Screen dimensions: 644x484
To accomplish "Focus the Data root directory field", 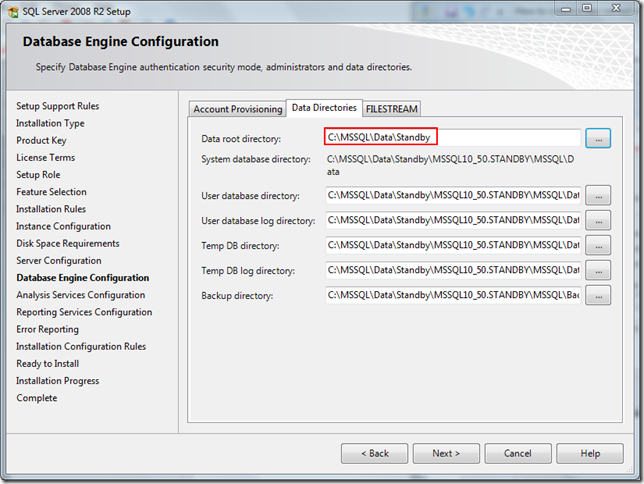I will tap(453, 137).
